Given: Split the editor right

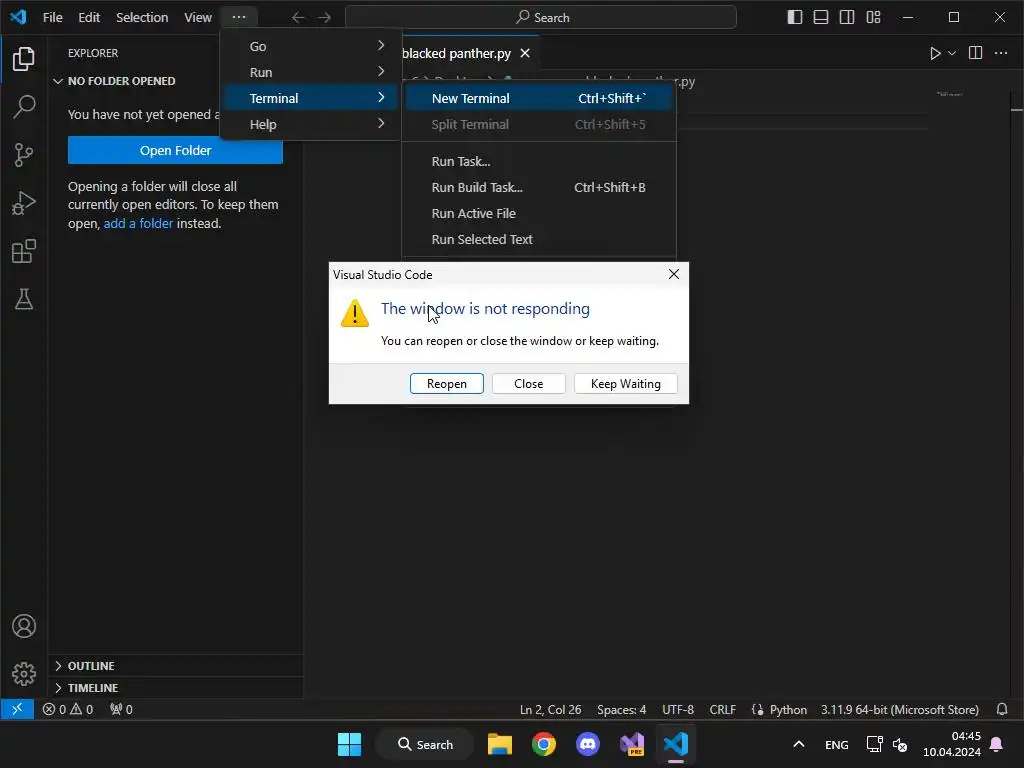Looking at the screenshot, I should [976, 53].
